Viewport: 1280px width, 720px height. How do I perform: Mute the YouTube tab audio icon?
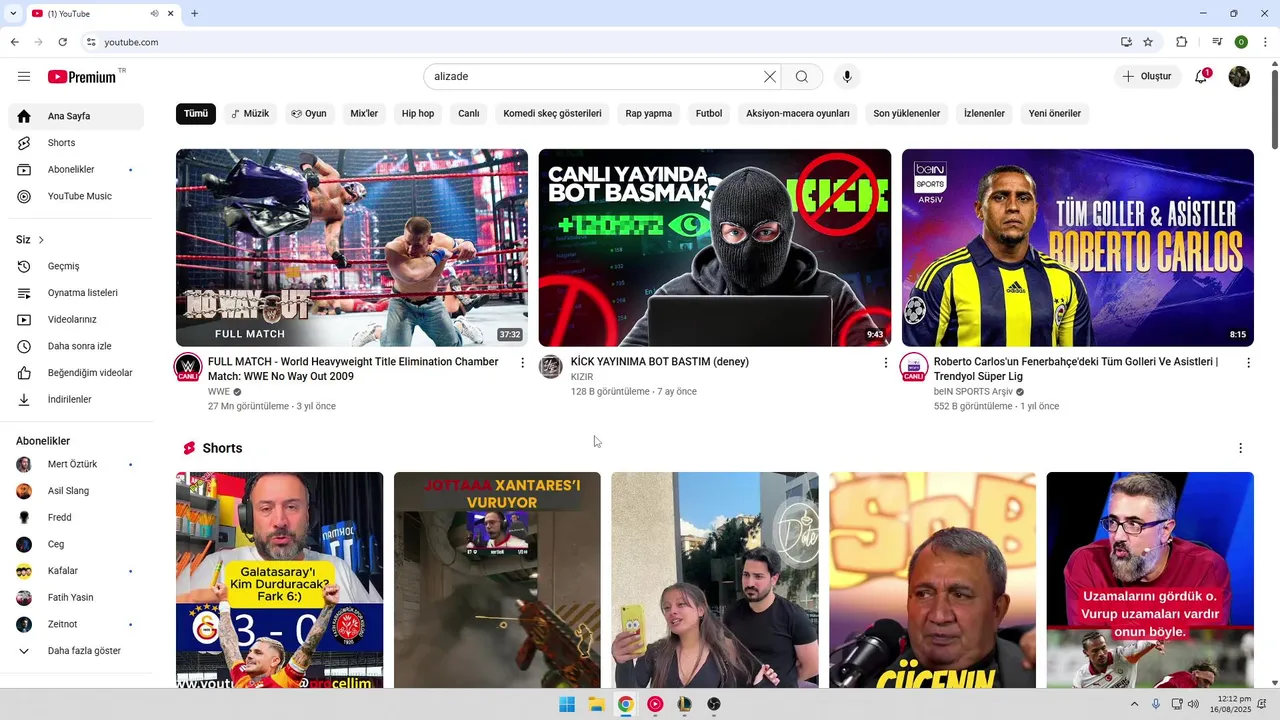[x=154, y=14]
